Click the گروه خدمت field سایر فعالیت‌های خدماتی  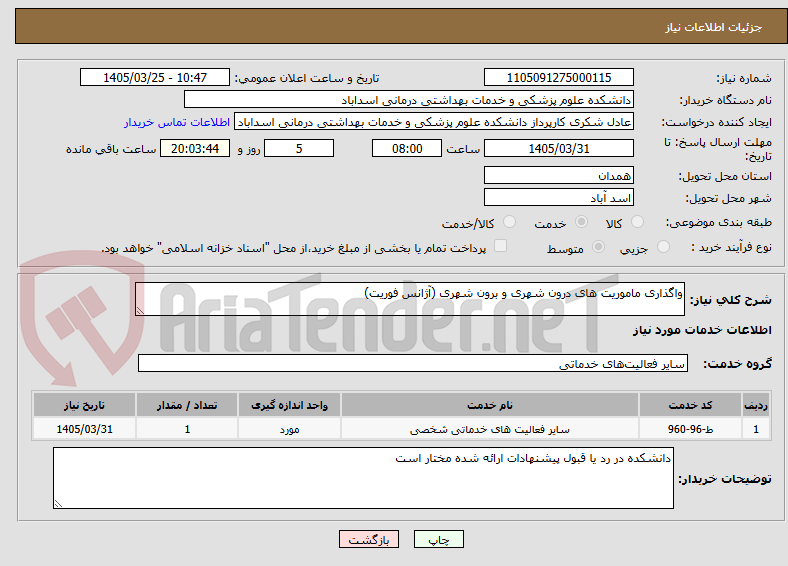[x=413, y=363]
